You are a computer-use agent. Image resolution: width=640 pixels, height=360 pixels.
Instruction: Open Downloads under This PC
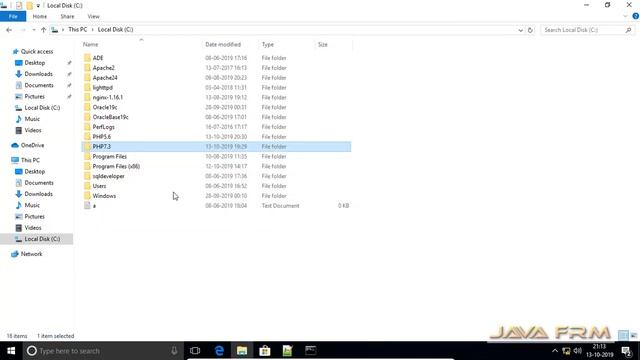[x=38, y=194]
